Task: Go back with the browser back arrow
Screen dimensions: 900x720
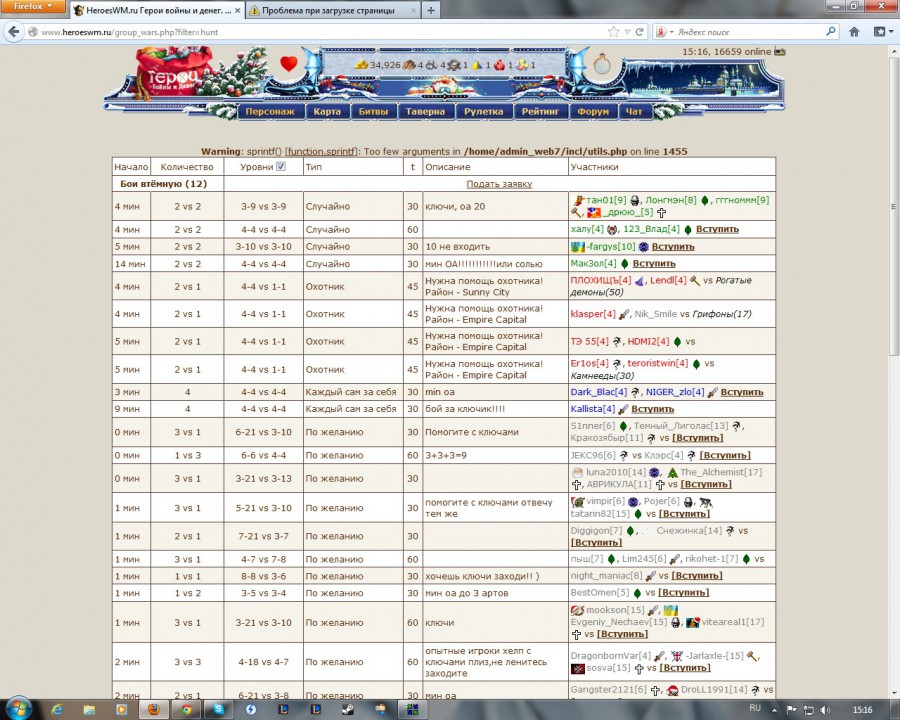Action: point(14,32)
